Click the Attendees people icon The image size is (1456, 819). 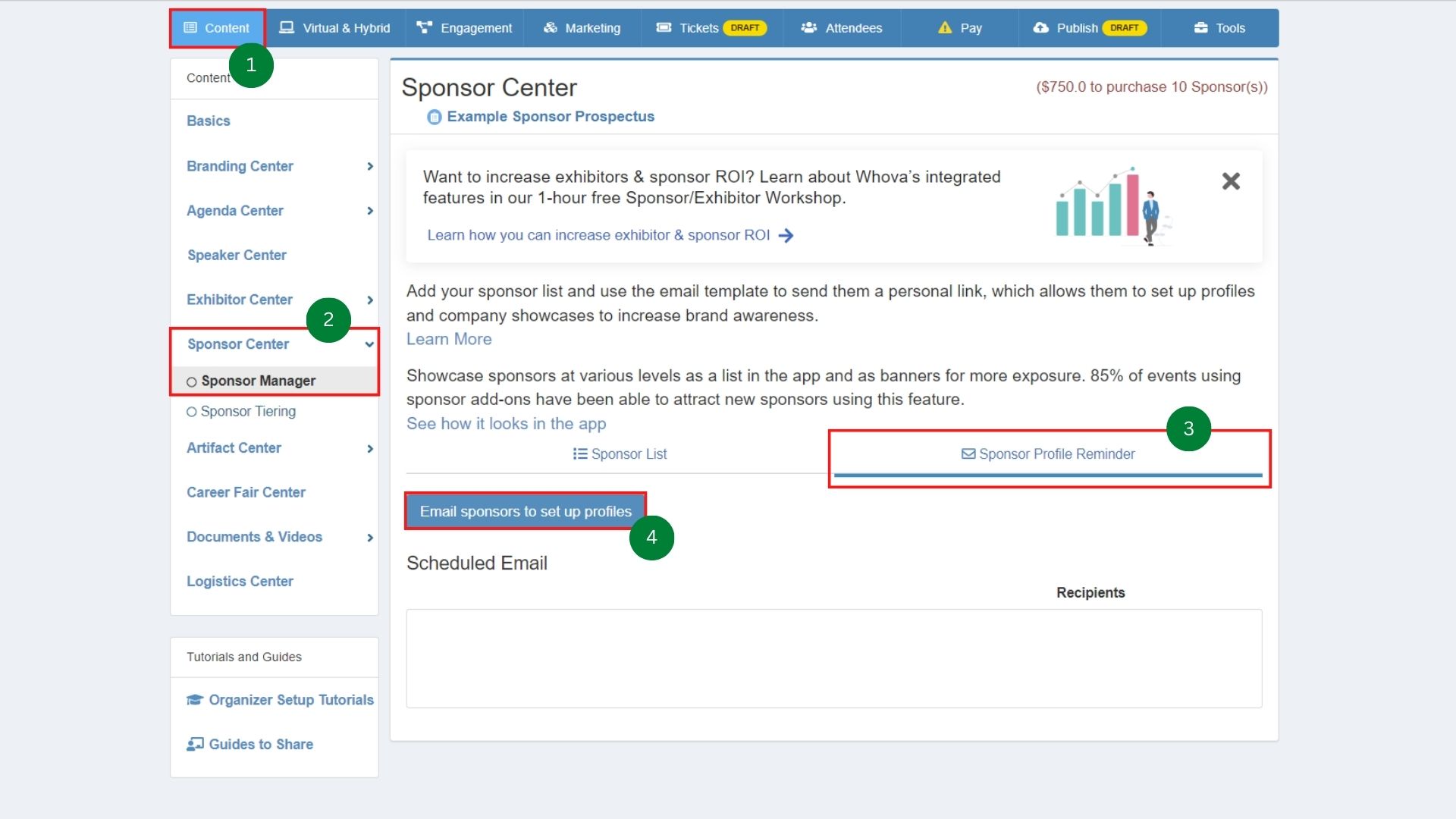click(x=808, y=28)
